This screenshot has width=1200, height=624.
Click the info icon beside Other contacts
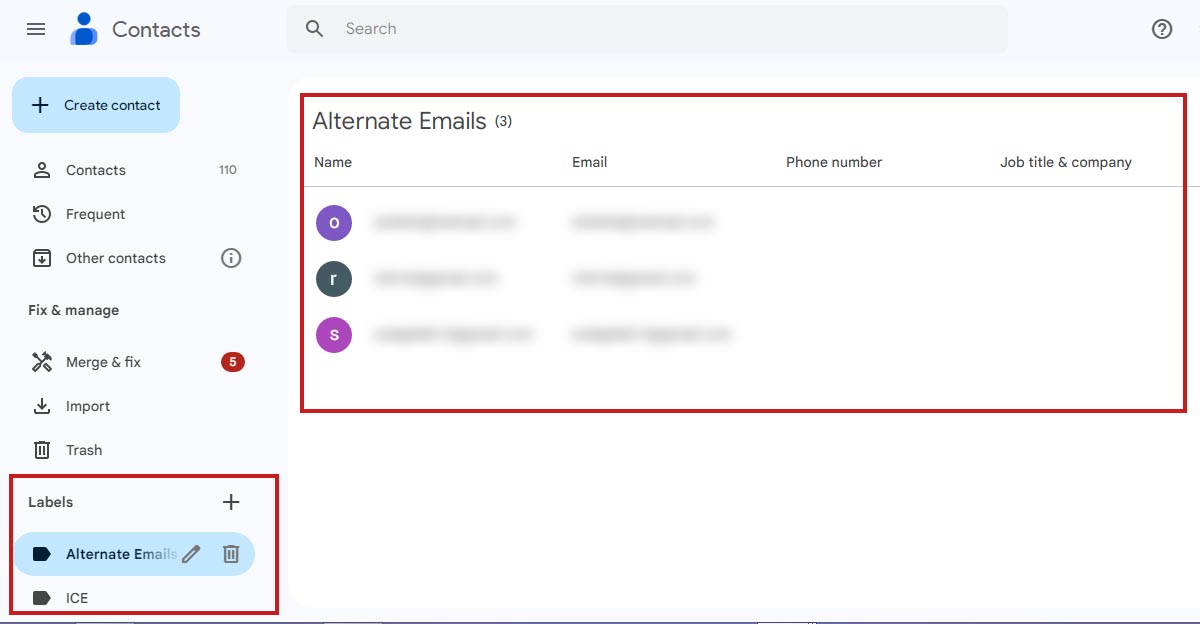[231, 257]
